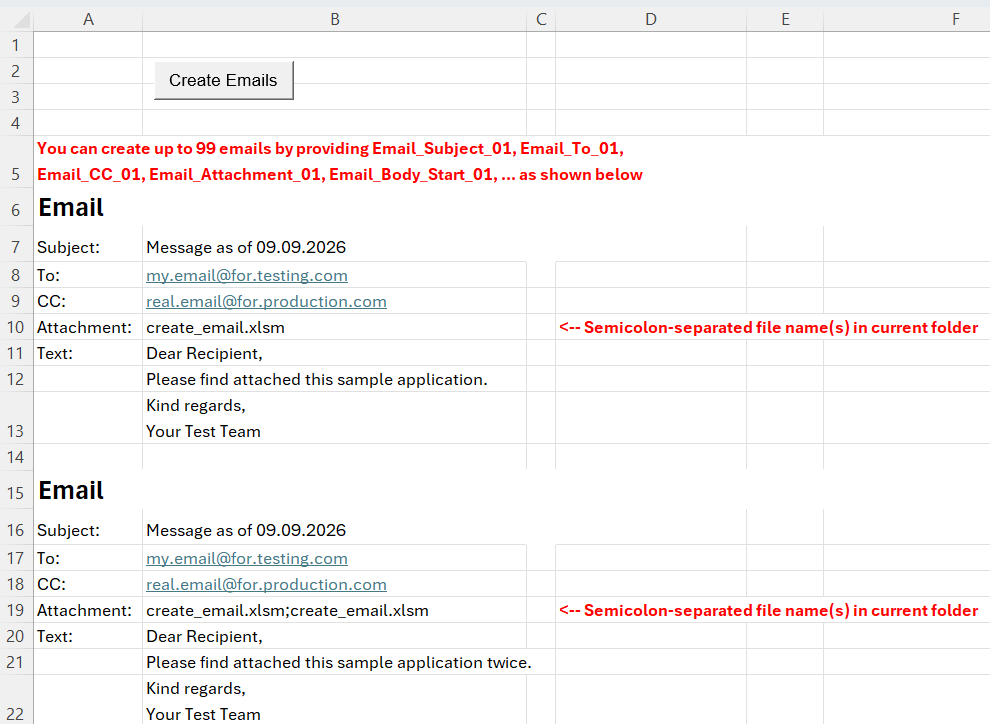Image resolution: width=990 pixels, height=724 pixels.
Task: Select the first Email heading in row 6
Action: pyautogui.click(x=71, y=208)
